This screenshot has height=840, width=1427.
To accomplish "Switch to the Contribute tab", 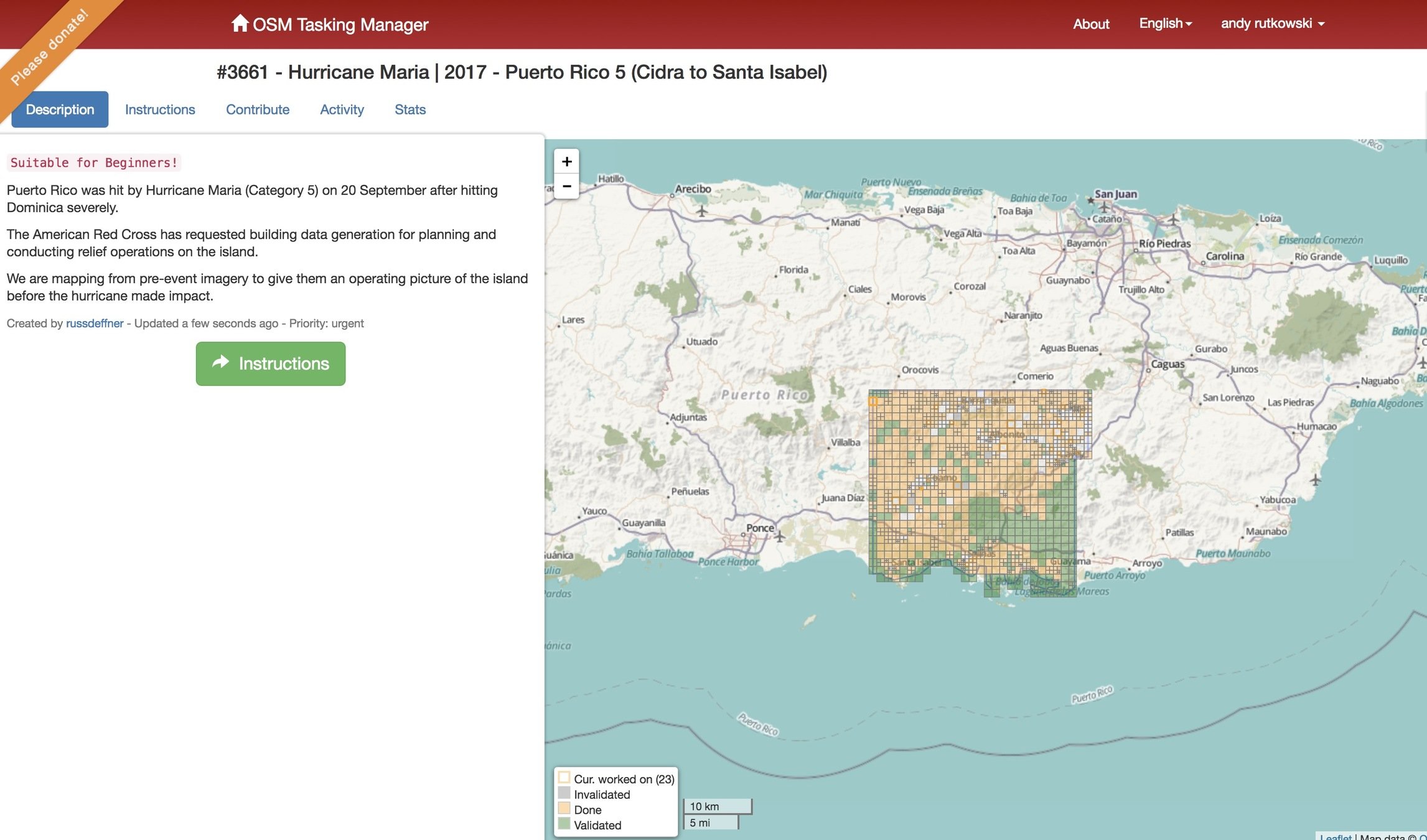I will (258, 110).
